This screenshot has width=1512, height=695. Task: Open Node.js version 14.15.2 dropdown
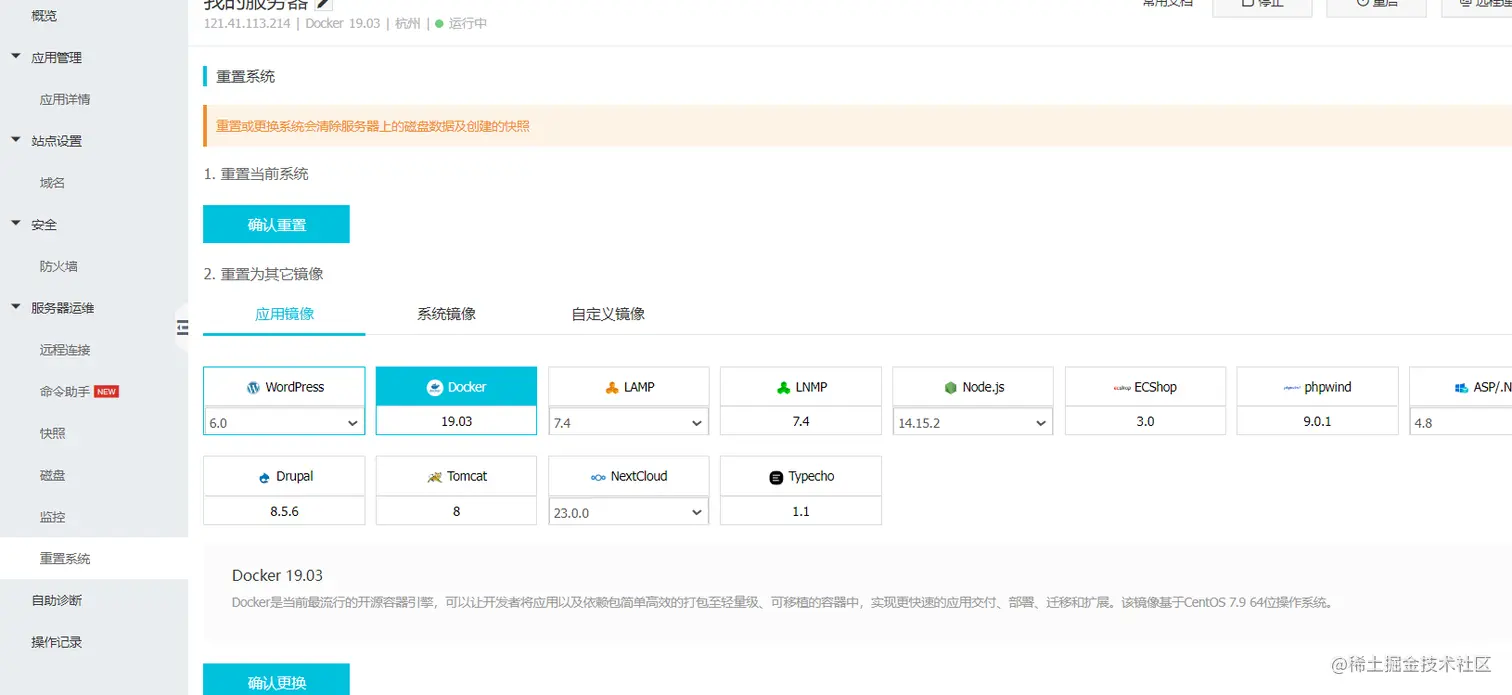pos(973,423)
